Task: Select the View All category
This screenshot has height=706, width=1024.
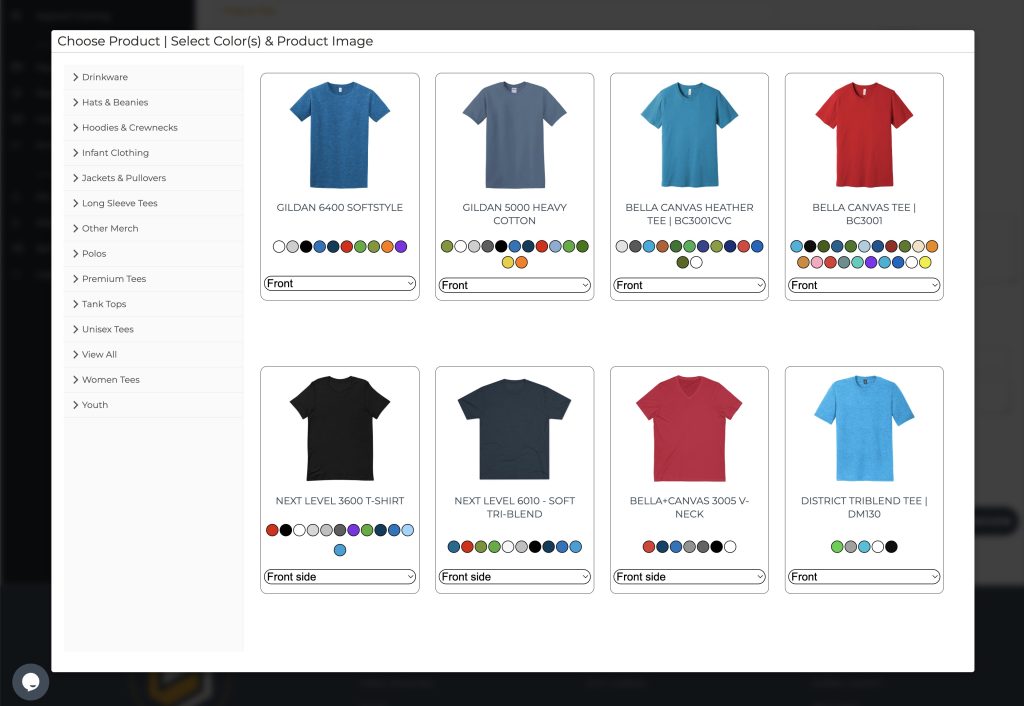Action: coord(99,354)
